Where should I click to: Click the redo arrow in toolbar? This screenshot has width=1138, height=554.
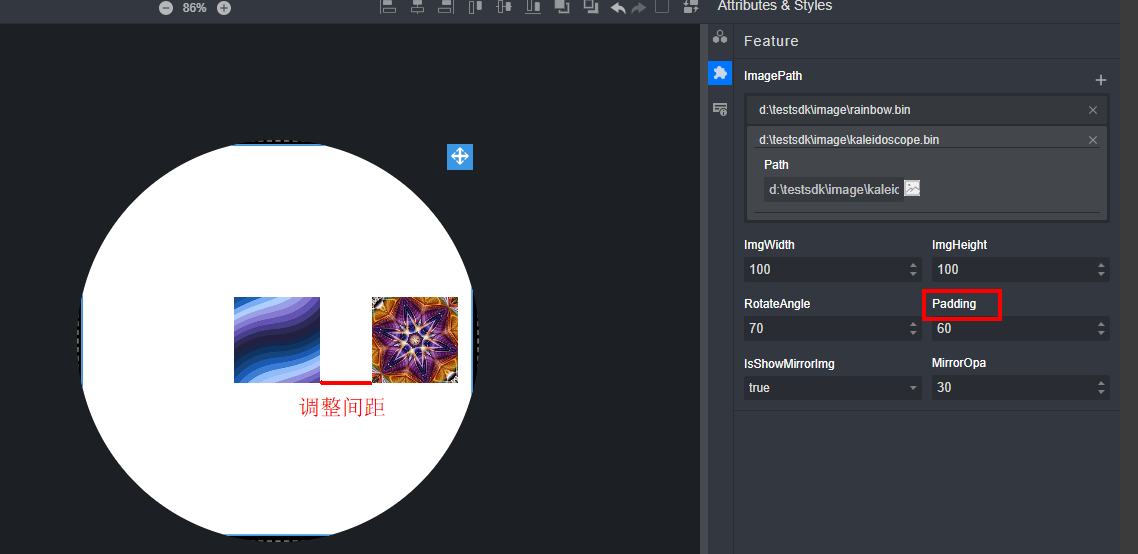point(639,8)
